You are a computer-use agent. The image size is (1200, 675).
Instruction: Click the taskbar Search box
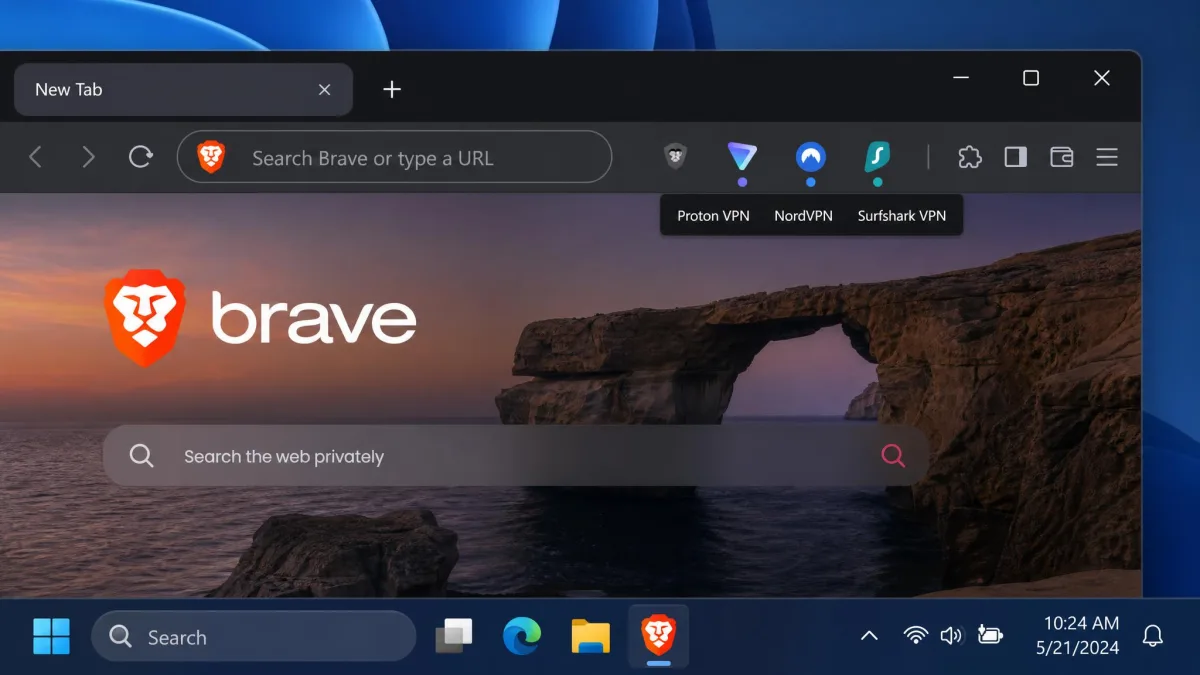[x=254, y=636]
